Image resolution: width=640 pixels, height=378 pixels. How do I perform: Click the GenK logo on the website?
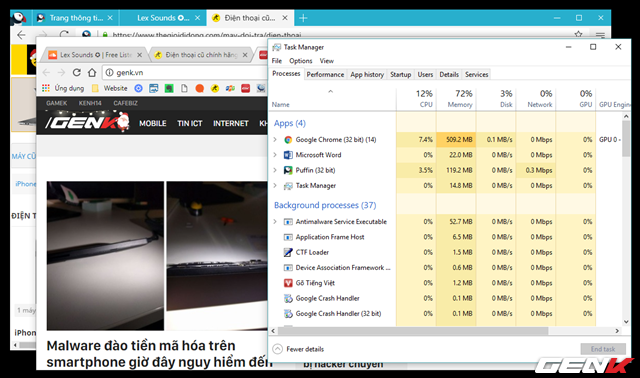[x=87, y=122]
